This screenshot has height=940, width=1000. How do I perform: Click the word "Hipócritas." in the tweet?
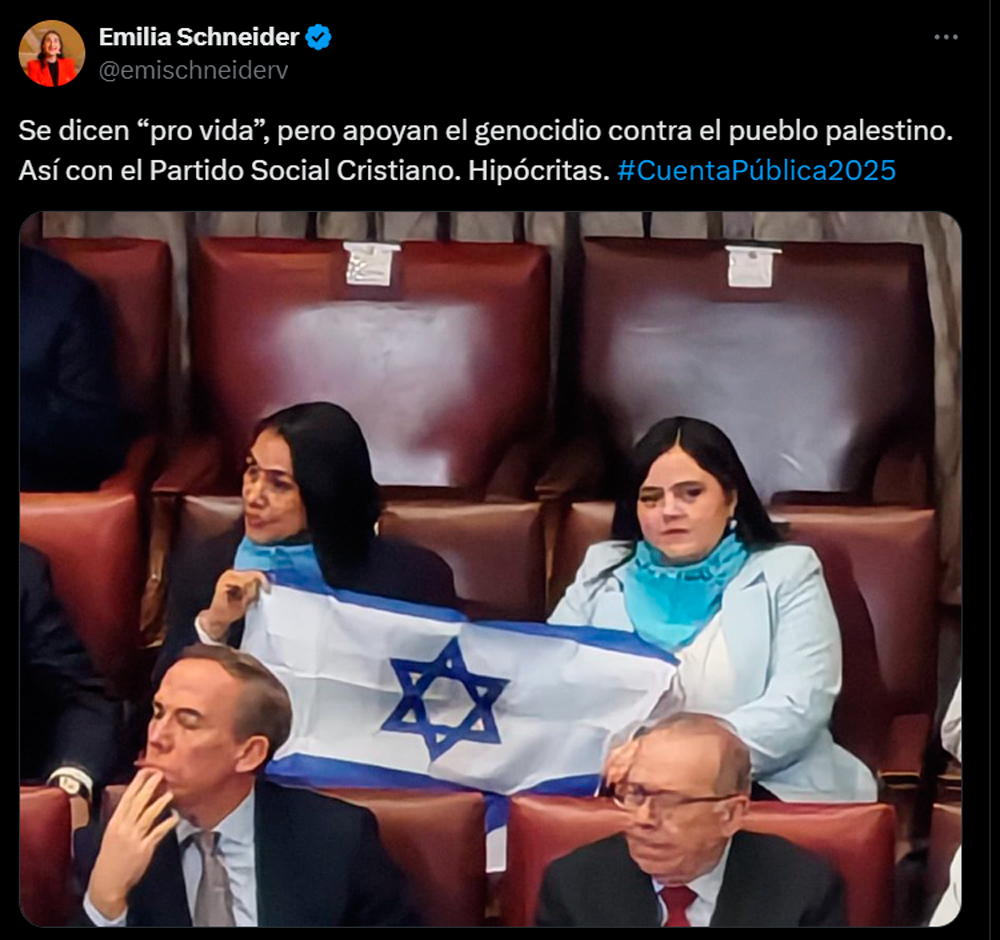[540, 170]
